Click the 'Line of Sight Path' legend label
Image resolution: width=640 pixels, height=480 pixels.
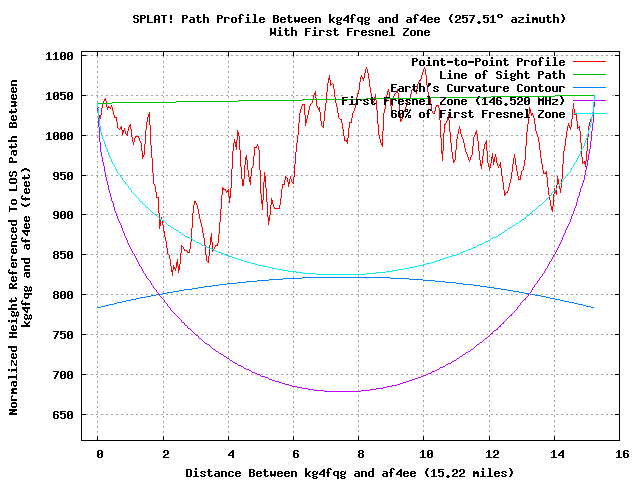tap(502, 75)
